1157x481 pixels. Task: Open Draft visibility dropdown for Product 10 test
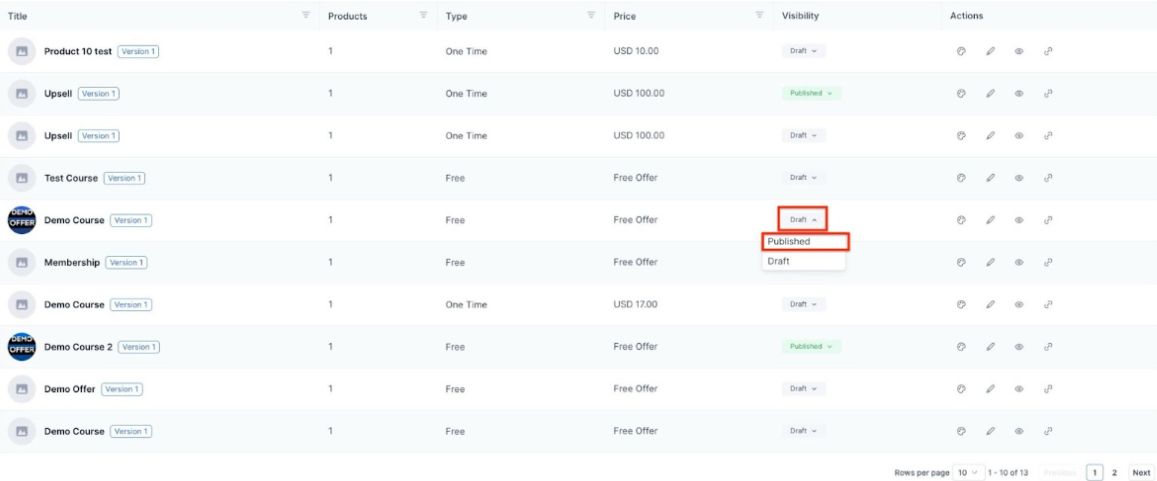click(x=803, y=52)
